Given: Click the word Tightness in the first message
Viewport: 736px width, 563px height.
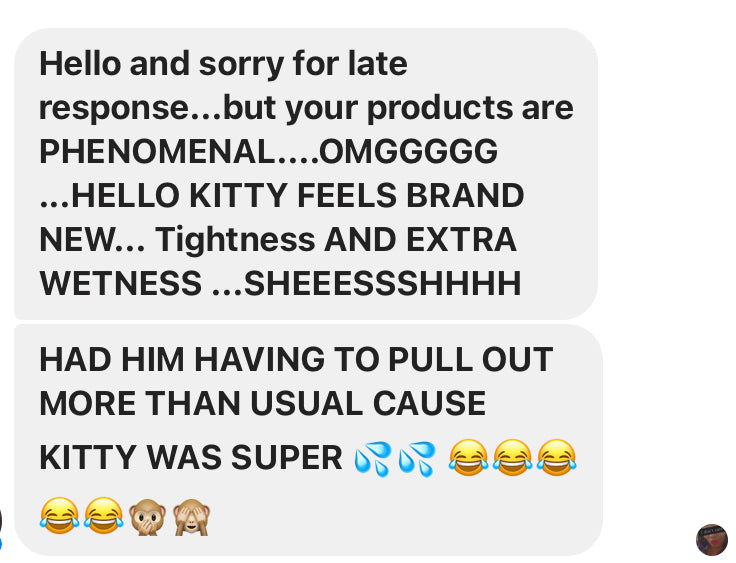Looking at the screenshot, I should [235, 239].
